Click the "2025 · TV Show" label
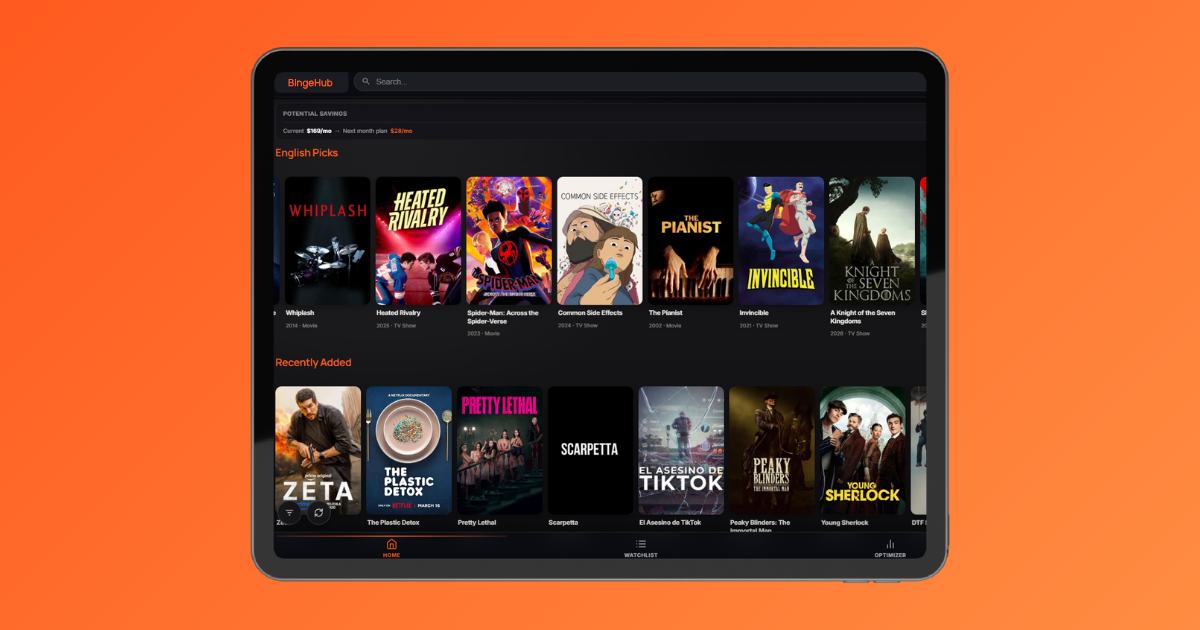1200x630 pixels. click(x=395, y=325)
